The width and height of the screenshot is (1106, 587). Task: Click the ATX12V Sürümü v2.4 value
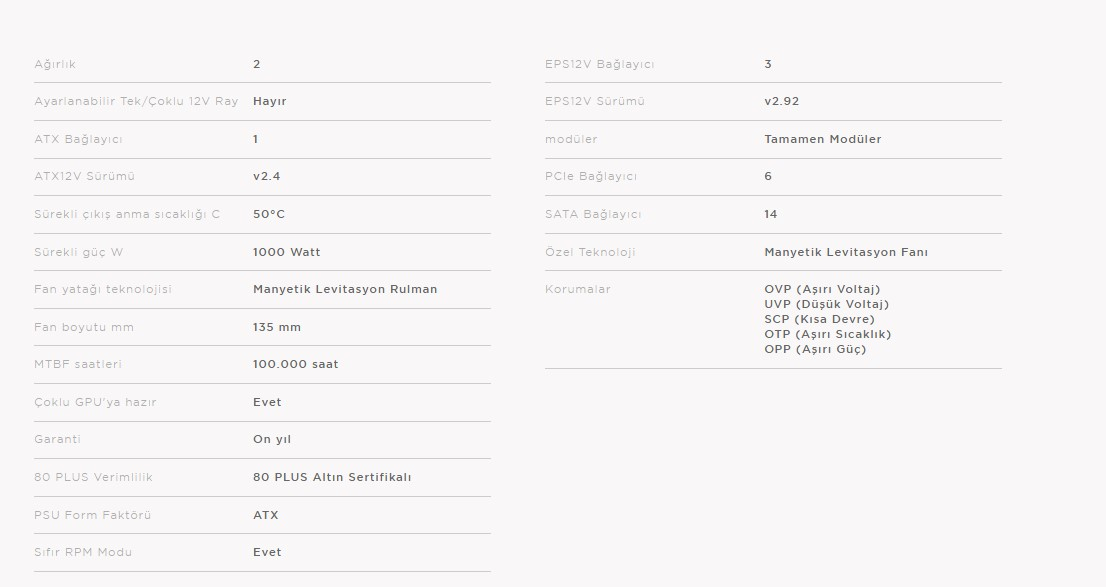[267, 176]
